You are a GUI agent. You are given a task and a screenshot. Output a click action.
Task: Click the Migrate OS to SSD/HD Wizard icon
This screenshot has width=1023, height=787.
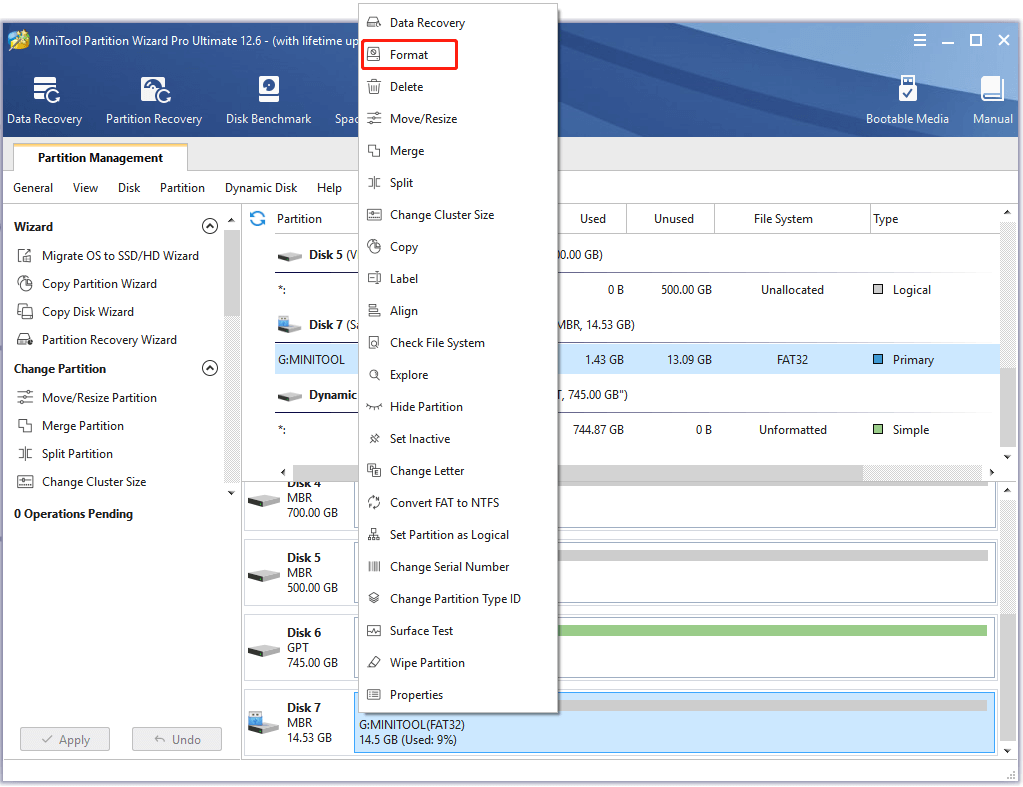pos(25,256)
